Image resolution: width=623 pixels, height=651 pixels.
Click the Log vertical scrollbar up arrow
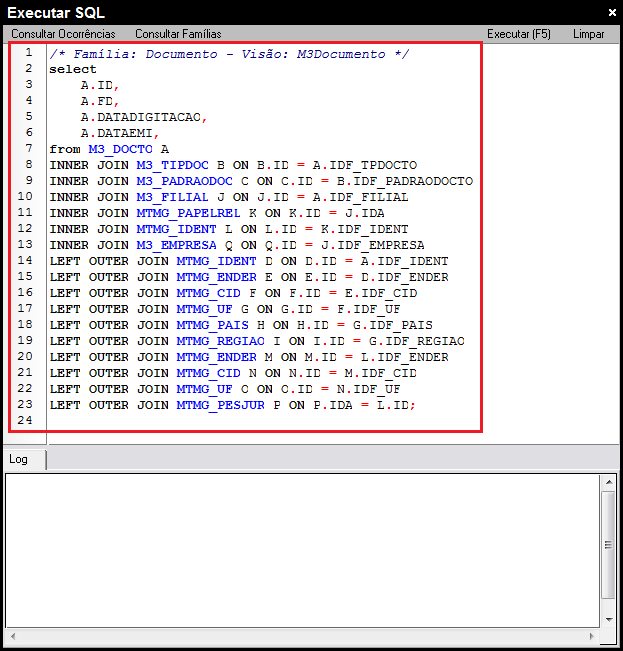(609, 482)
